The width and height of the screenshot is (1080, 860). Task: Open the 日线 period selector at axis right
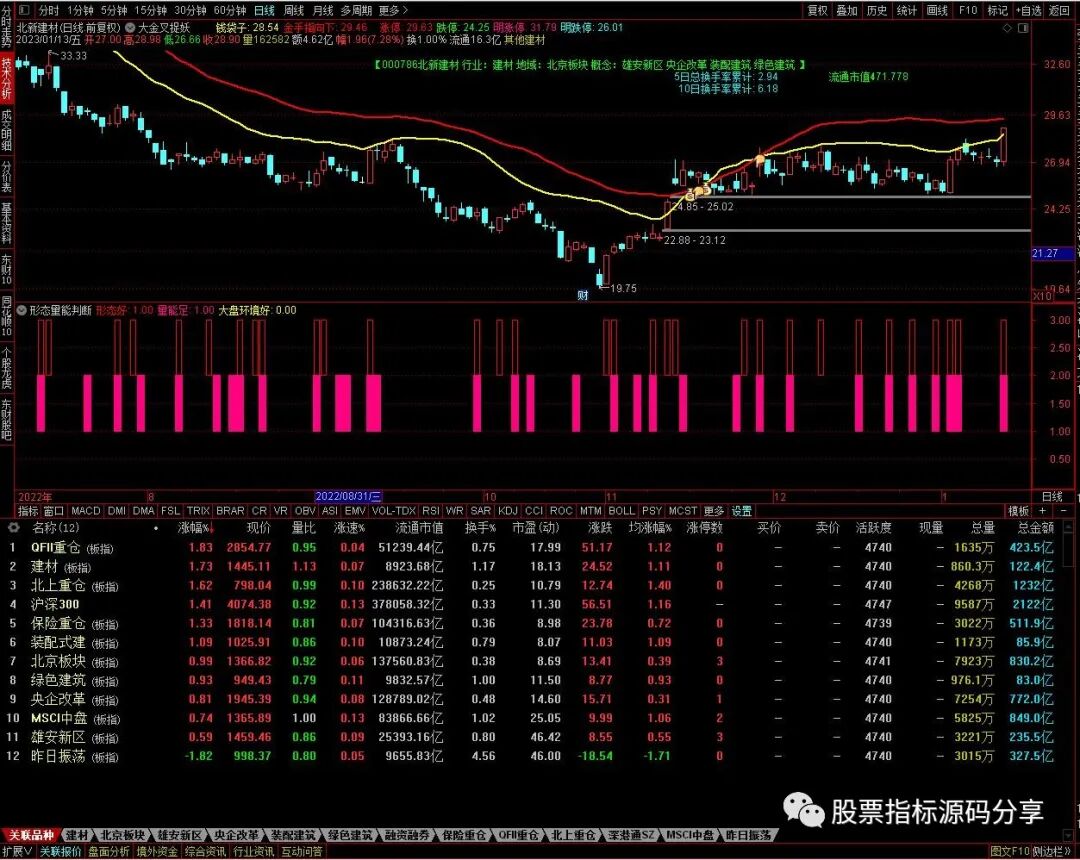(1052, 496)
